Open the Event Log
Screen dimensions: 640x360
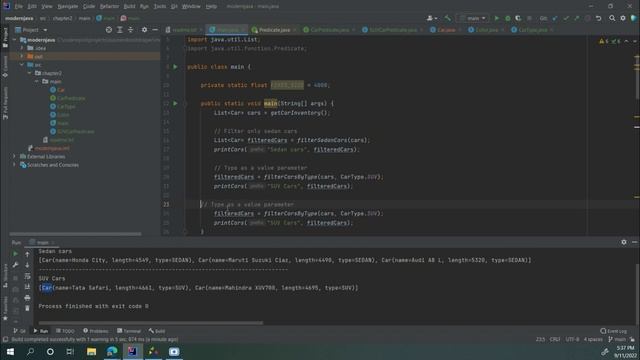click(x=614, y=331)
